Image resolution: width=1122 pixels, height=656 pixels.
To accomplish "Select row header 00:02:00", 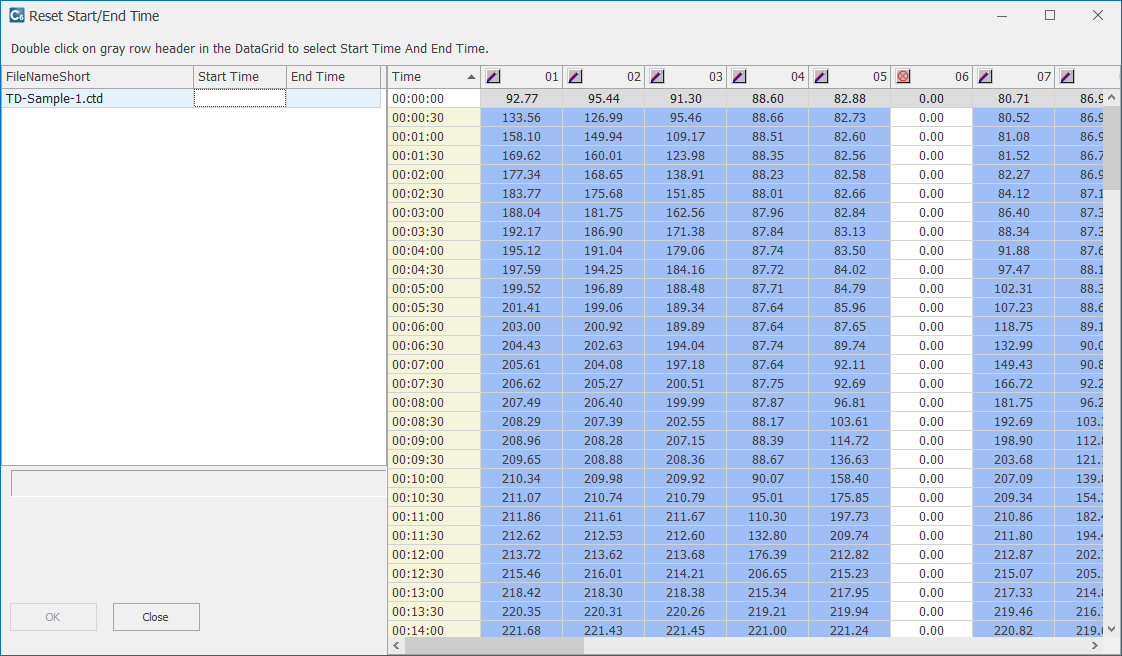I will pyautogui.click(x=434, y=175).
